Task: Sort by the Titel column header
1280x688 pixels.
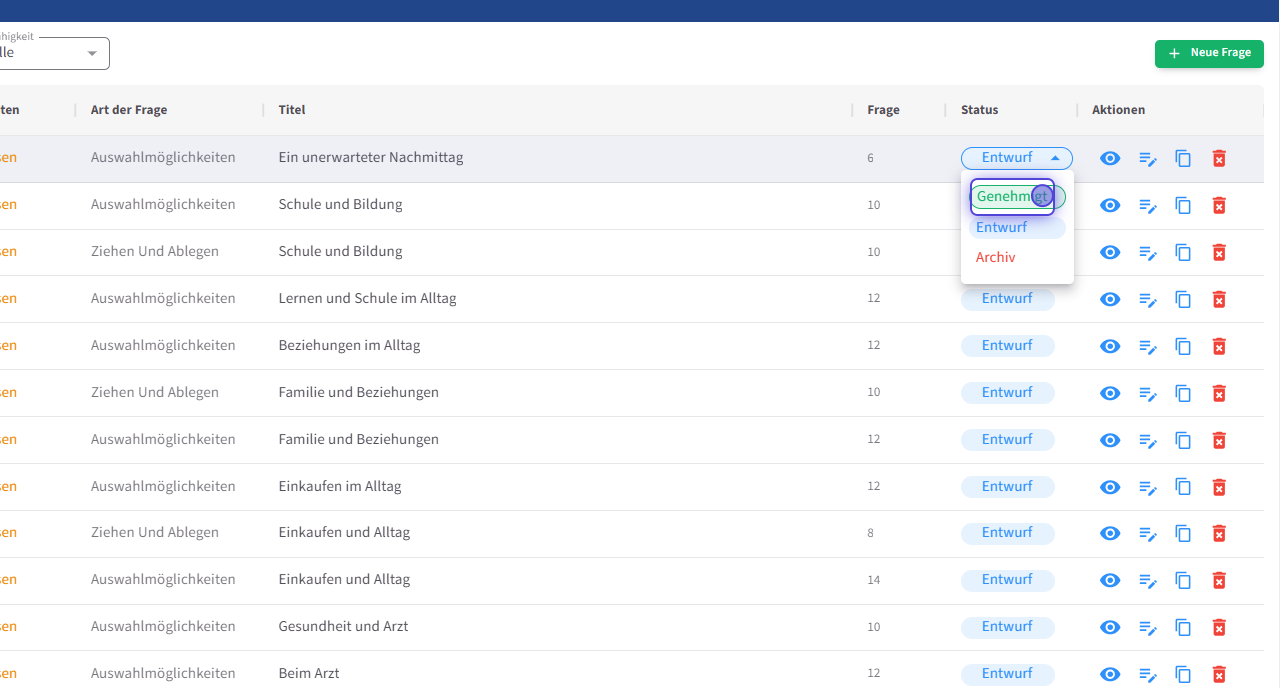Action: (x=292, y=110)
